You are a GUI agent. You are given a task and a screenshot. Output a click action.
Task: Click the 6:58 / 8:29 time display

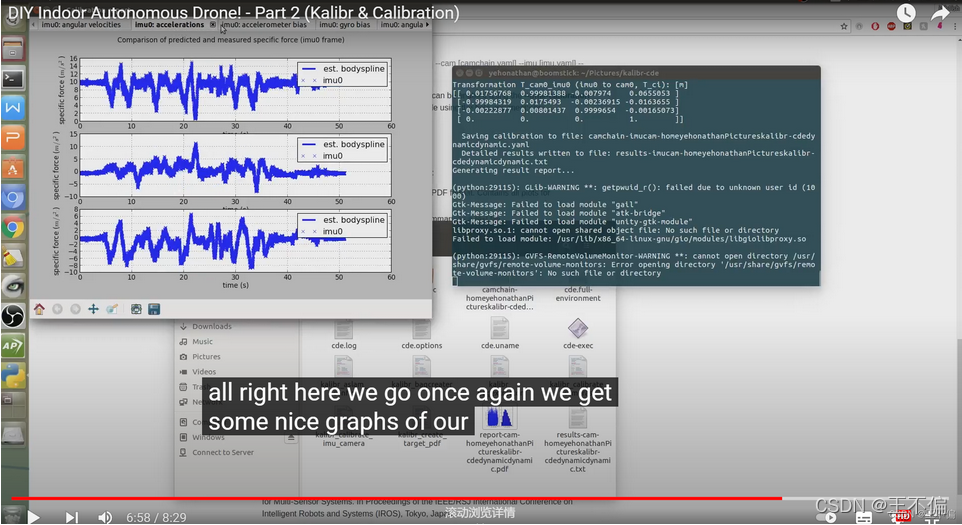[x=156, y=518]
